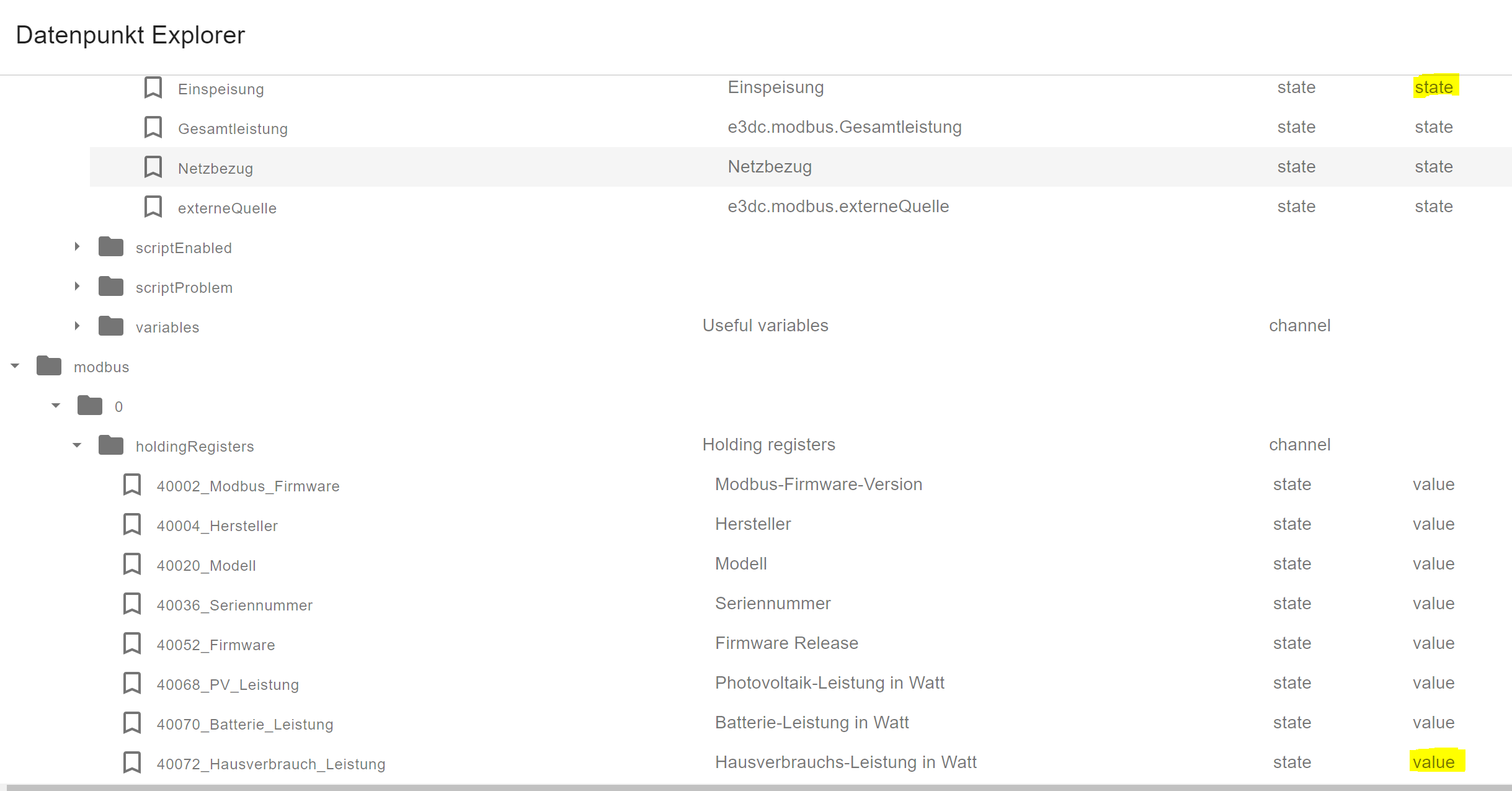
Task: Collapse the modbus tree node
Action: coord(16,366)
